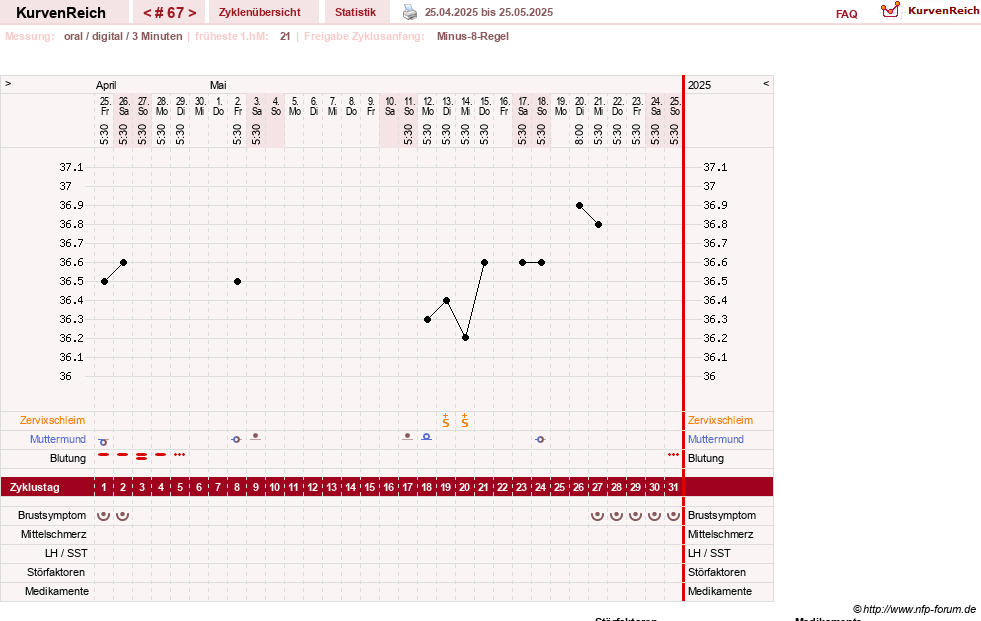The height and width of the screenshot is (621, 981).
Task: Click the Muttermund symbol on cycle day 24
Action: (x=540, y=440)
